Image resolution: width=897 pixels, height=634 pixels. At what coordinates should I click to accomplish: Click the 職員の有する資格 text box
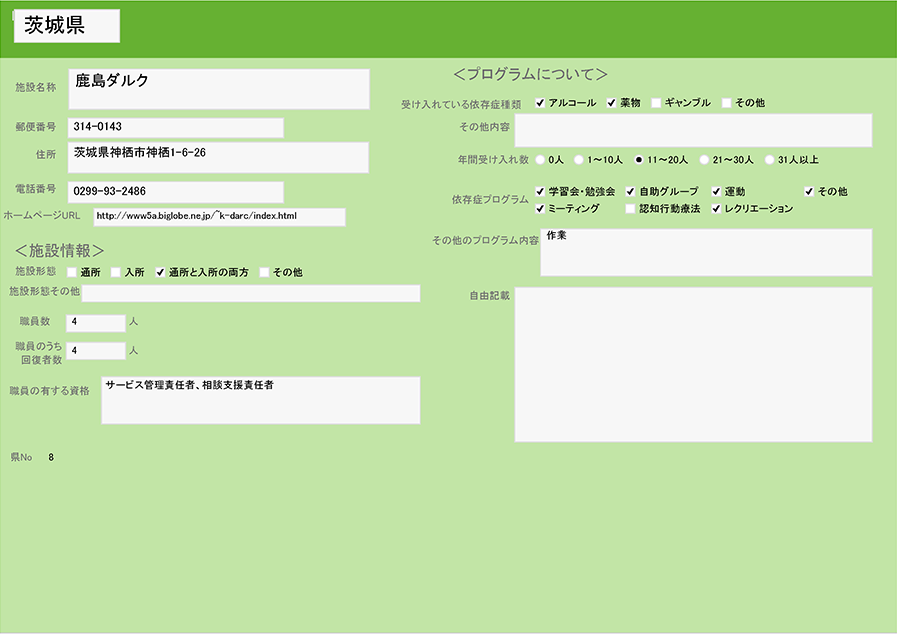(261, 400)
